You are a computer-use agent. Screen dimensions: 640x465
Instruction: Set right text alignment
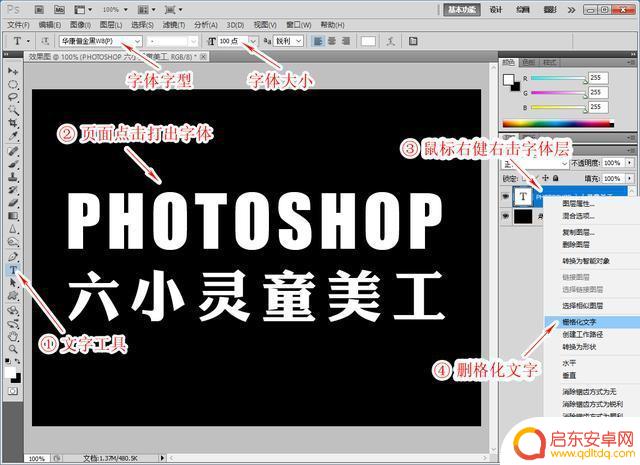pyautogui.click(x=346, y=41)
